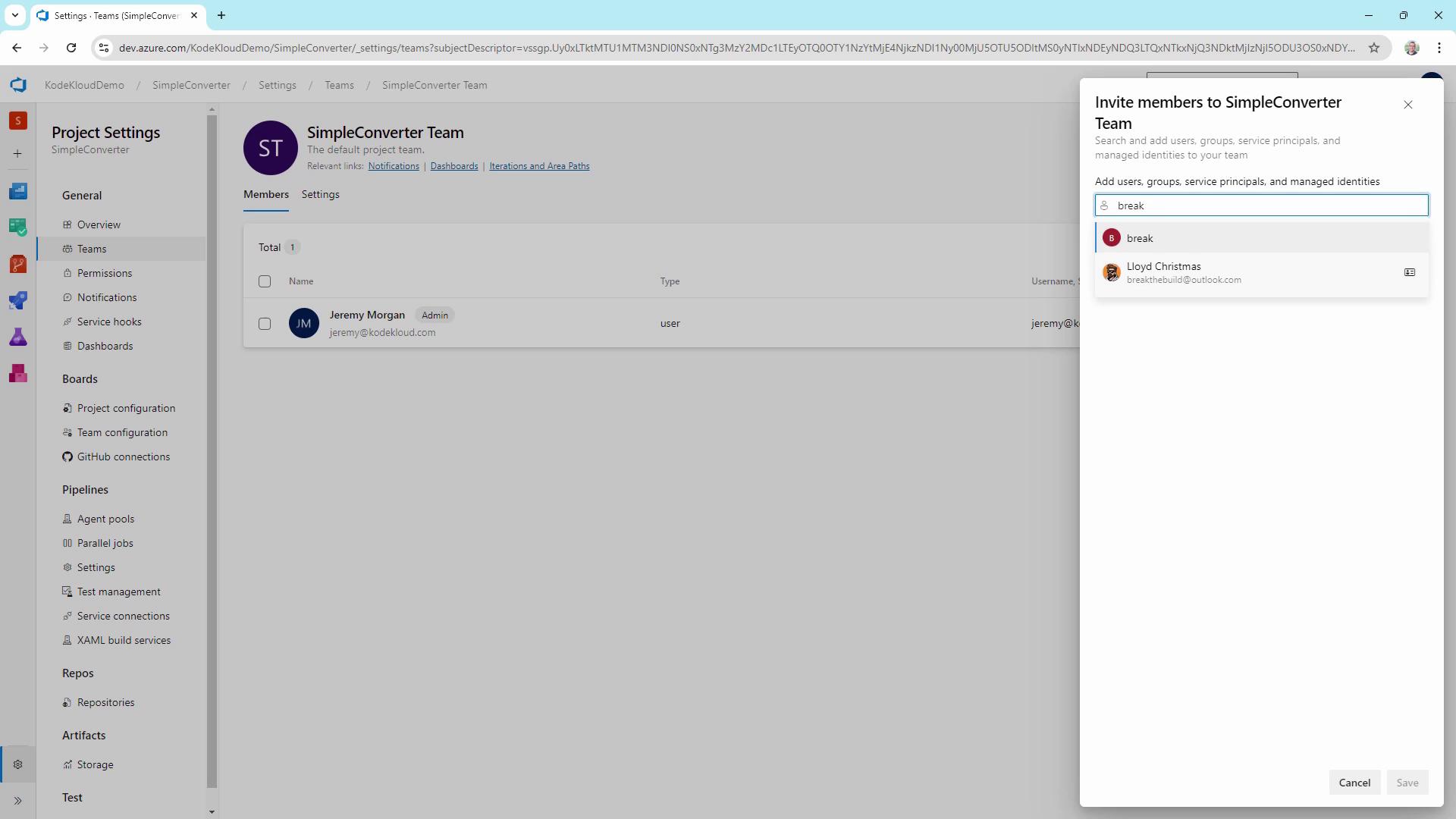Expand the left navigation sidebar chevrons

(18, 801)
